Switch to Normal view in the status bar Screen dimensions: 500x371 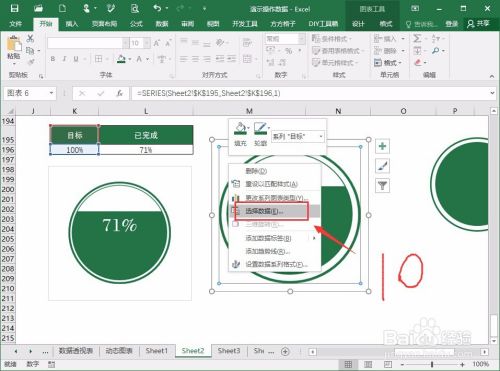click(x=348, y=364)
